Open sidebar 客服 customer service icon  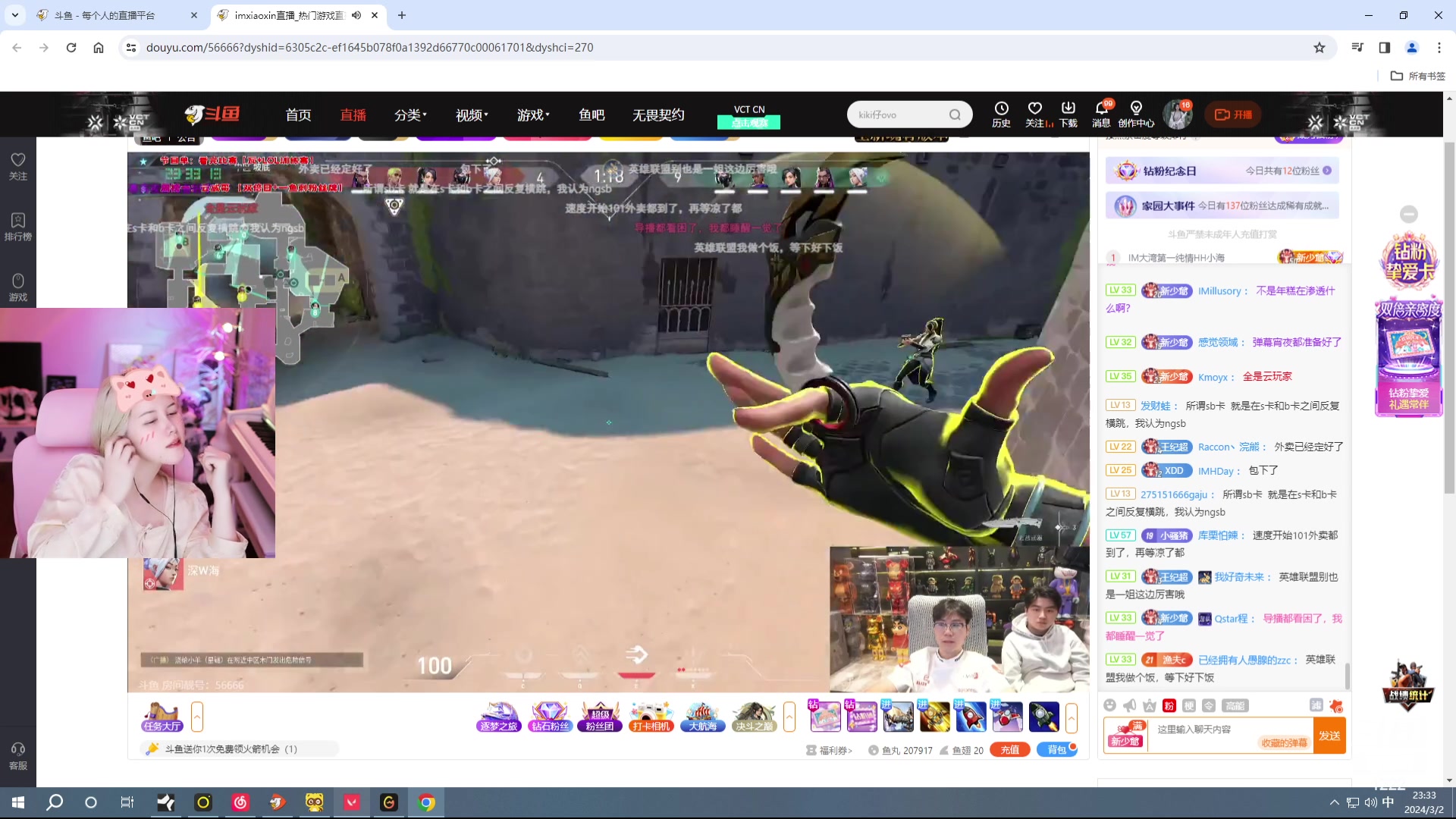point(18,756)
